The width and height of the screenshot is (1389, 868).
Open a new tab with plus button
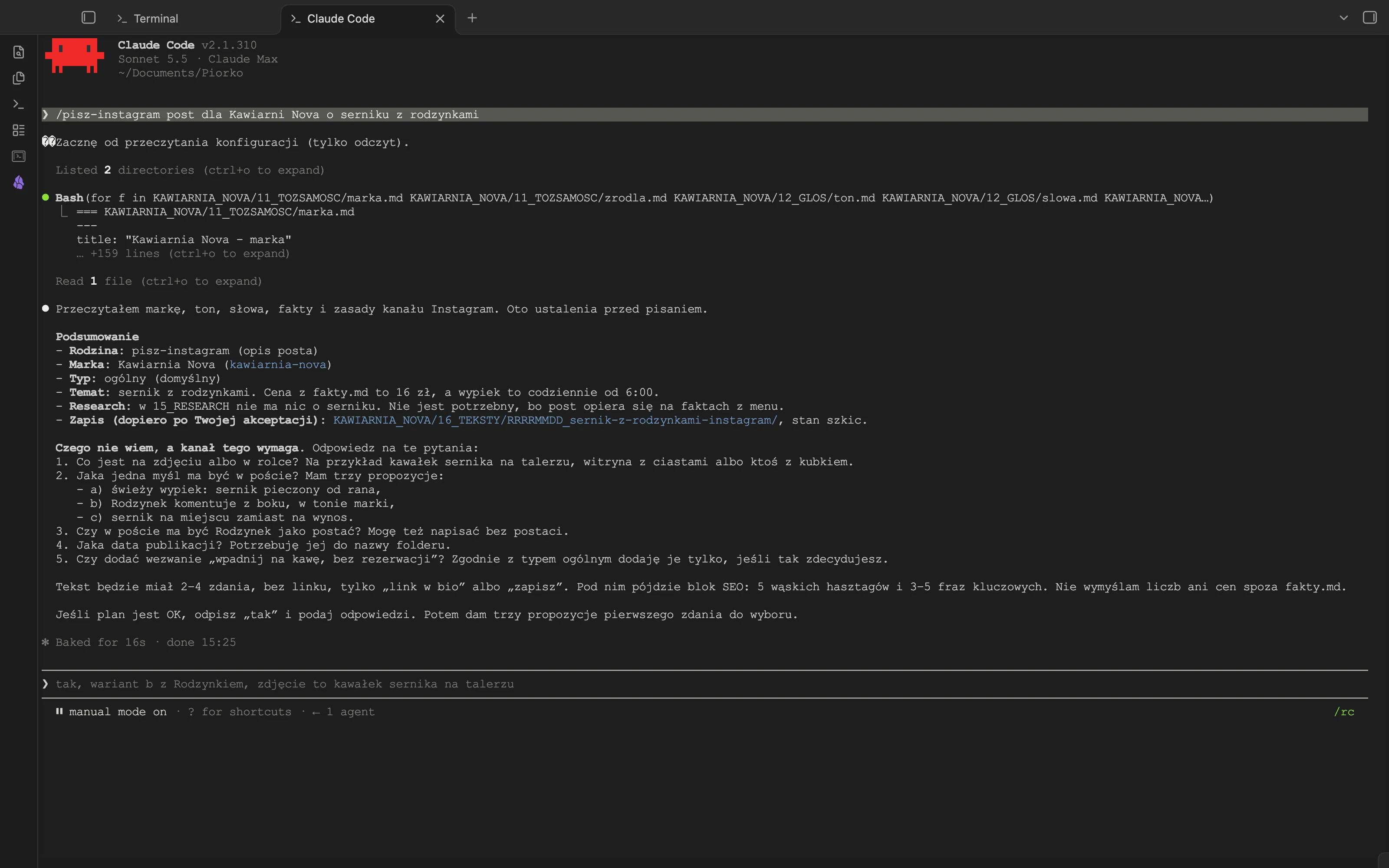(x=472, y=18)
